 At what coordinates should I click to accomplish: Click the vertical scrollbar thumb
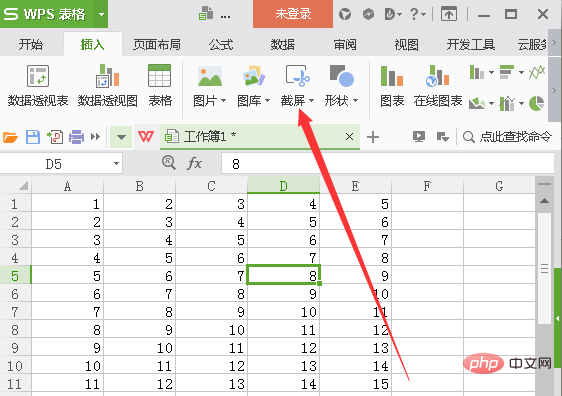(x=544, y=268)
